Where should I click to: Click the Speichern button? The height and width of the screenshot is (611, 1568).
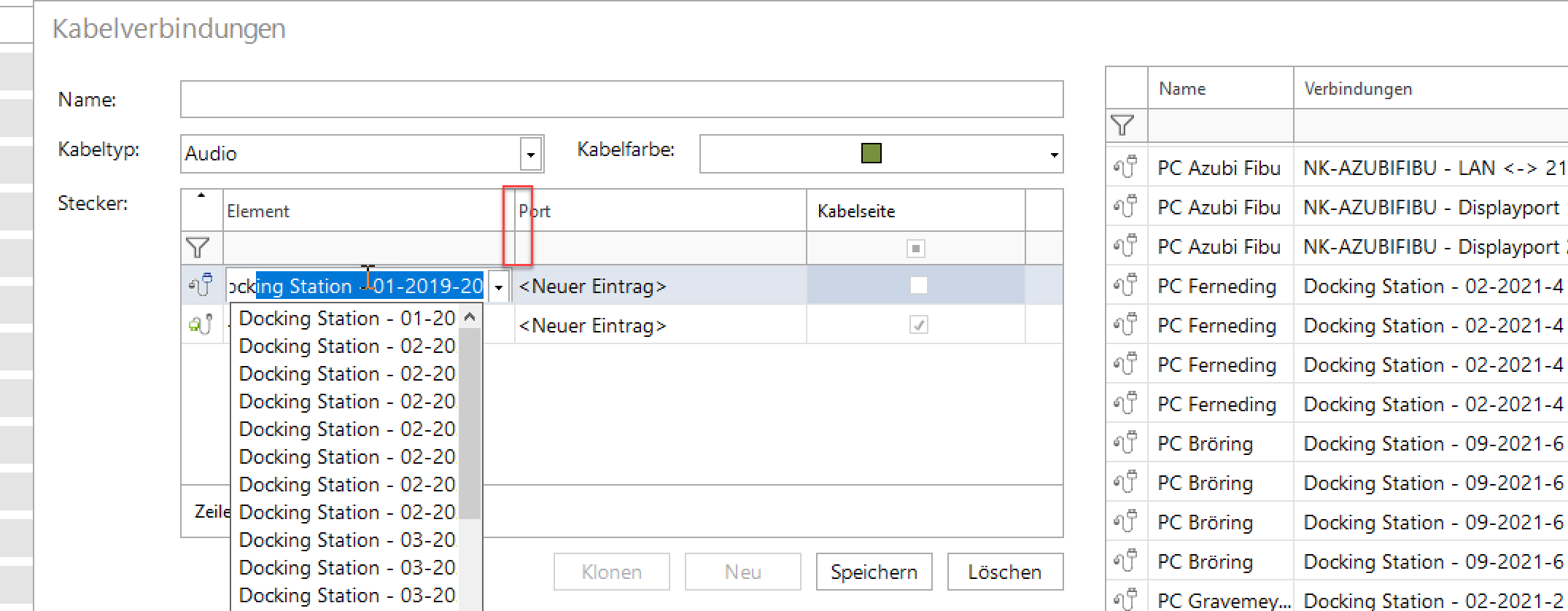(874, 572)
